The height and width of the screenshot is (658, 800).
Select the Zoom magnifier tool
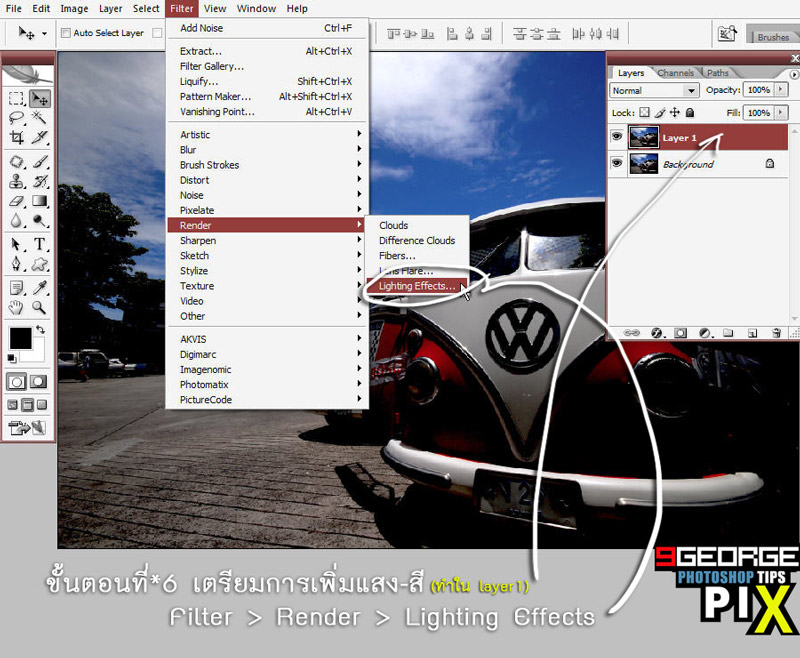coord(39,308)
